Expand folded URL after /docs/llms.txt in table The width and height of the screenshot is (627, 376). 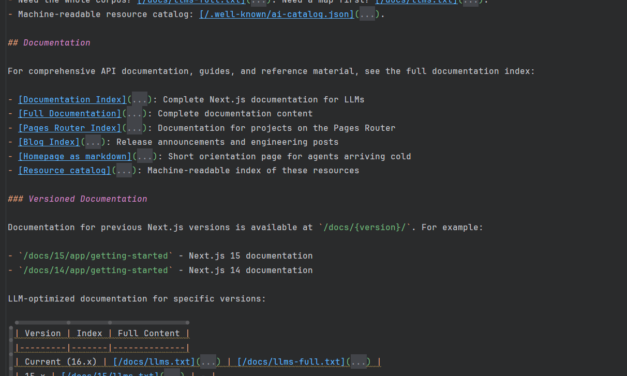coord(208,362)
